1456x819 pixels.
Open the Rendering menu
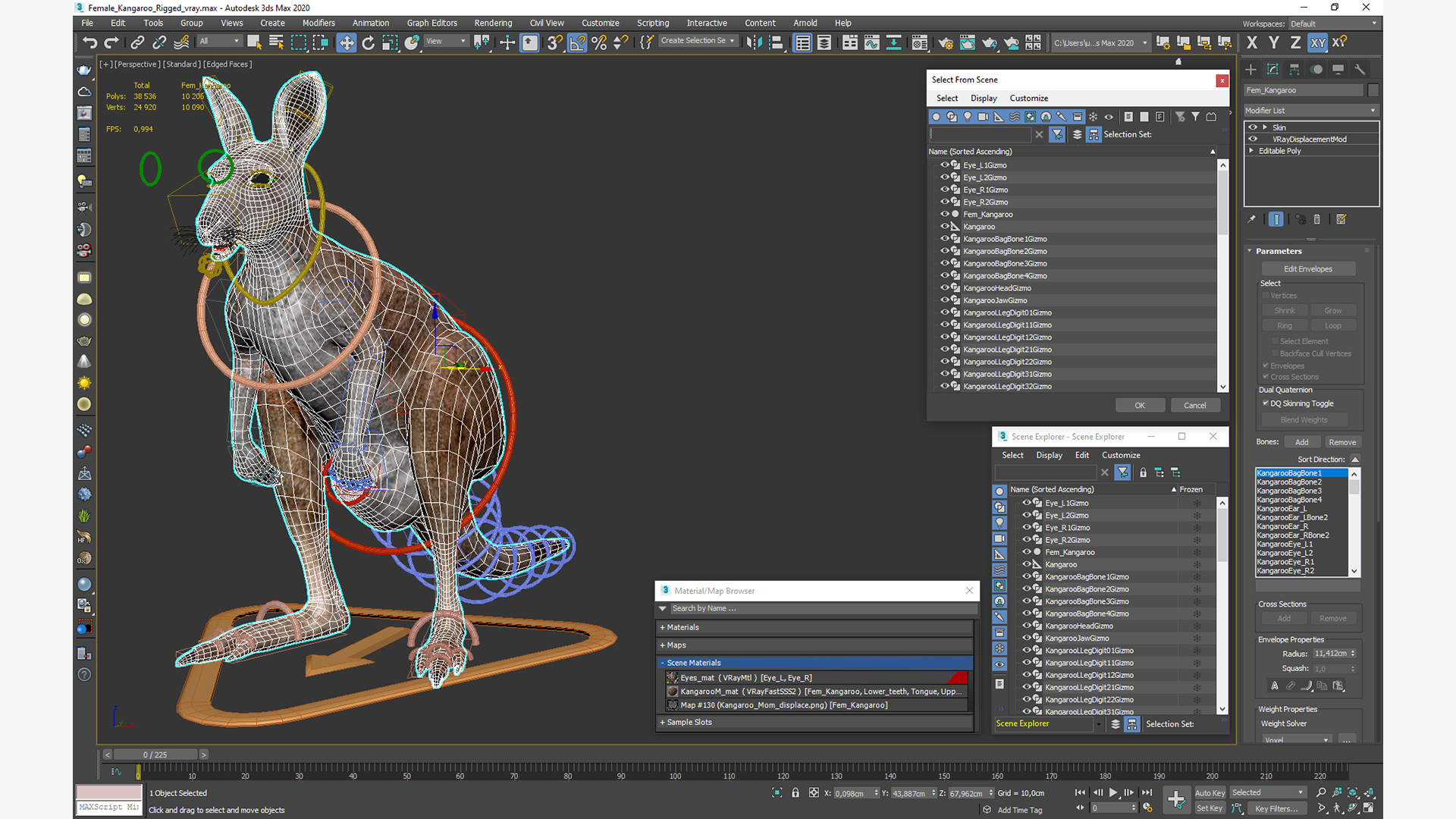(493, 23)
